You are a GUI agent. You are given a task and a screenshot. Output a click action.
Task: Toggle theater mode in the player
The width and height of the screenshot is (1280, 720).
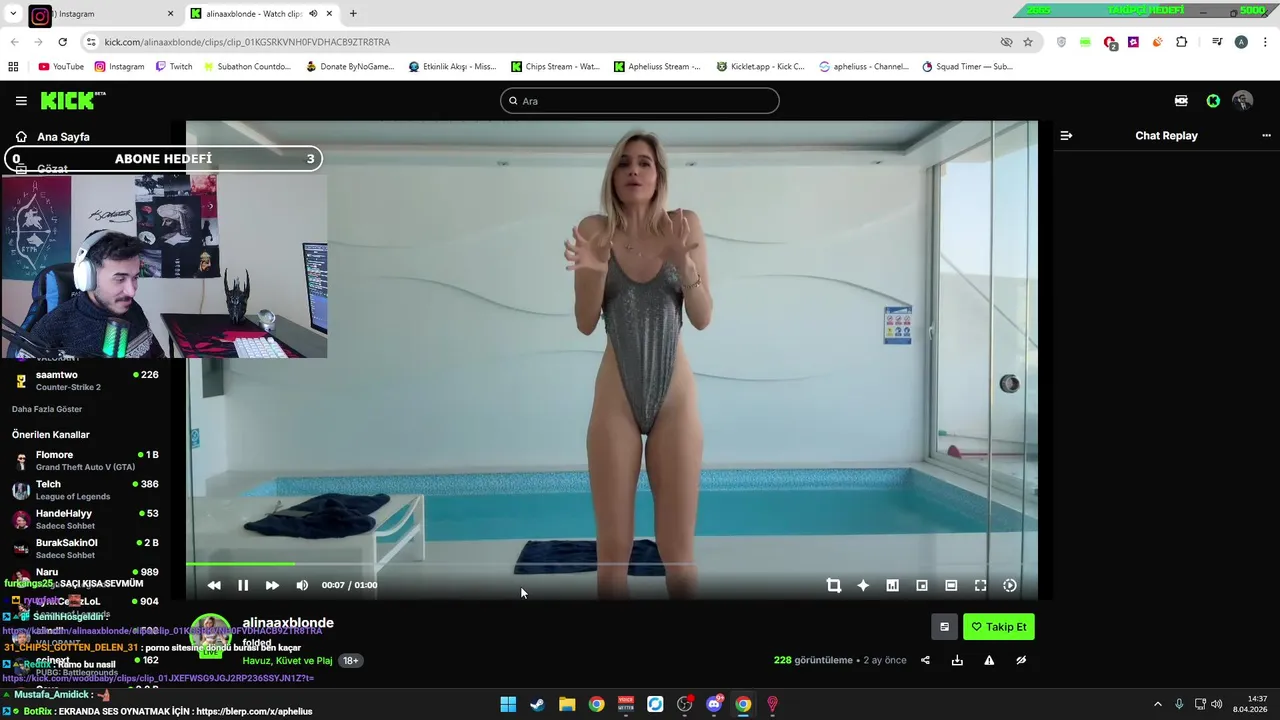951,585
